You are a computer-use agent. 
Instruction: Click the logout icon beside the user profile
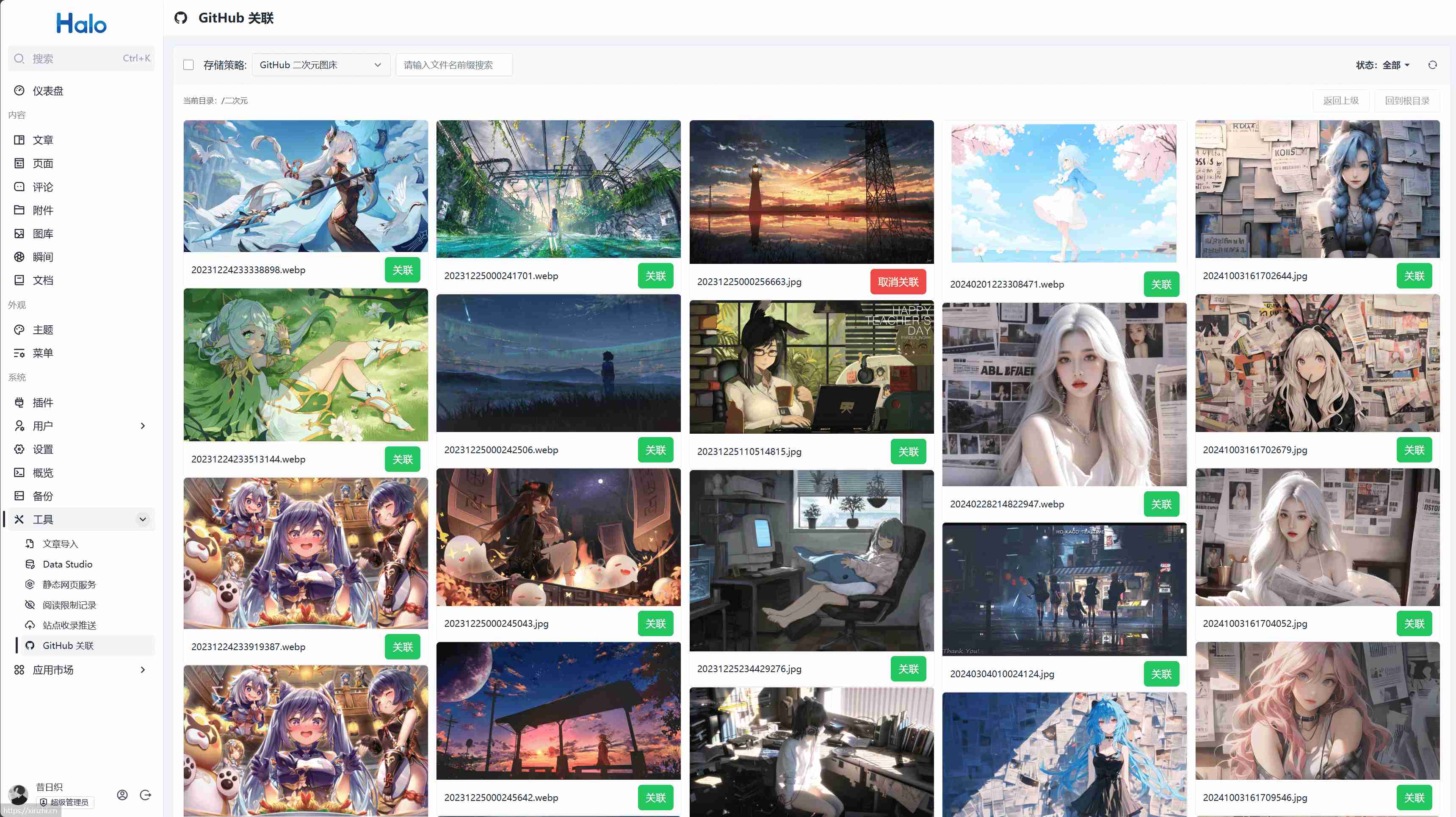[x=145, y=795]
